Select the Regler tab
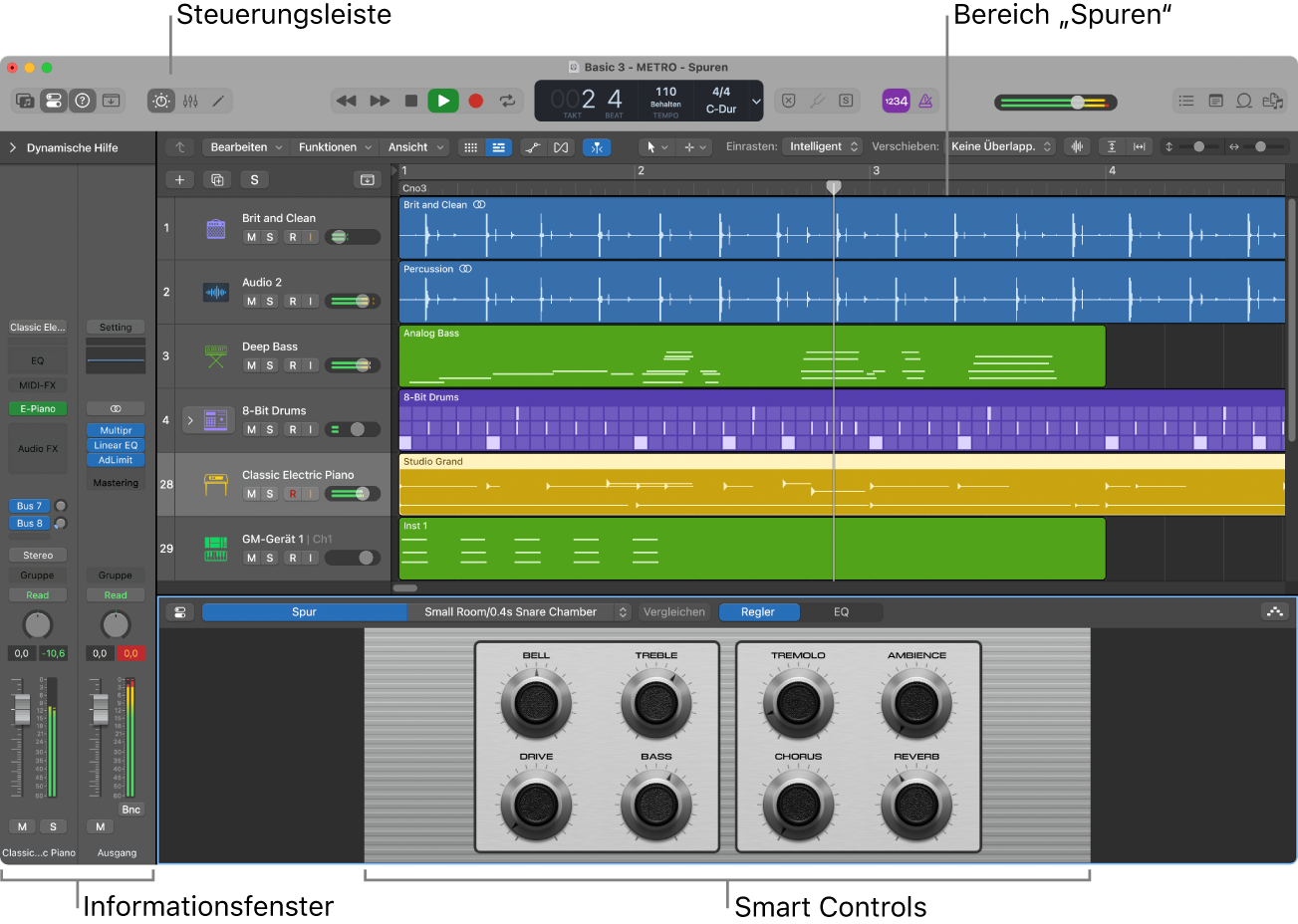The image size is (1298, 924). pos(758,612)
